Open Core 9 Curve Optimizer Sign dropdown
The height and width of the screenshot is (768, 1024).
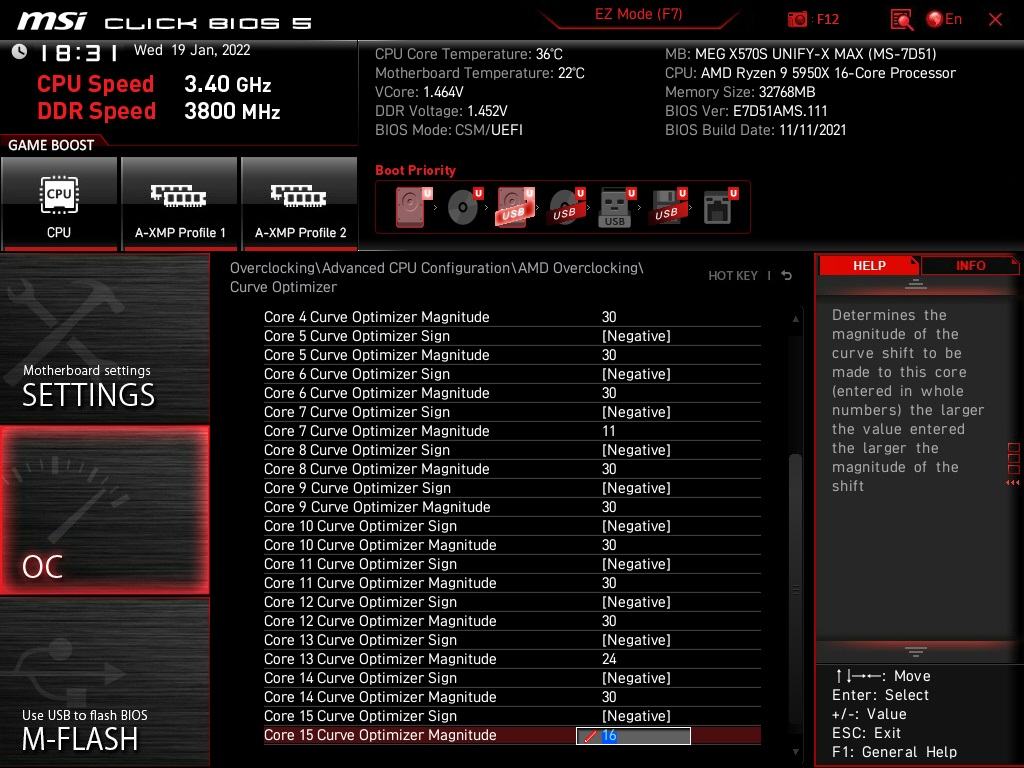coord(636,488)
